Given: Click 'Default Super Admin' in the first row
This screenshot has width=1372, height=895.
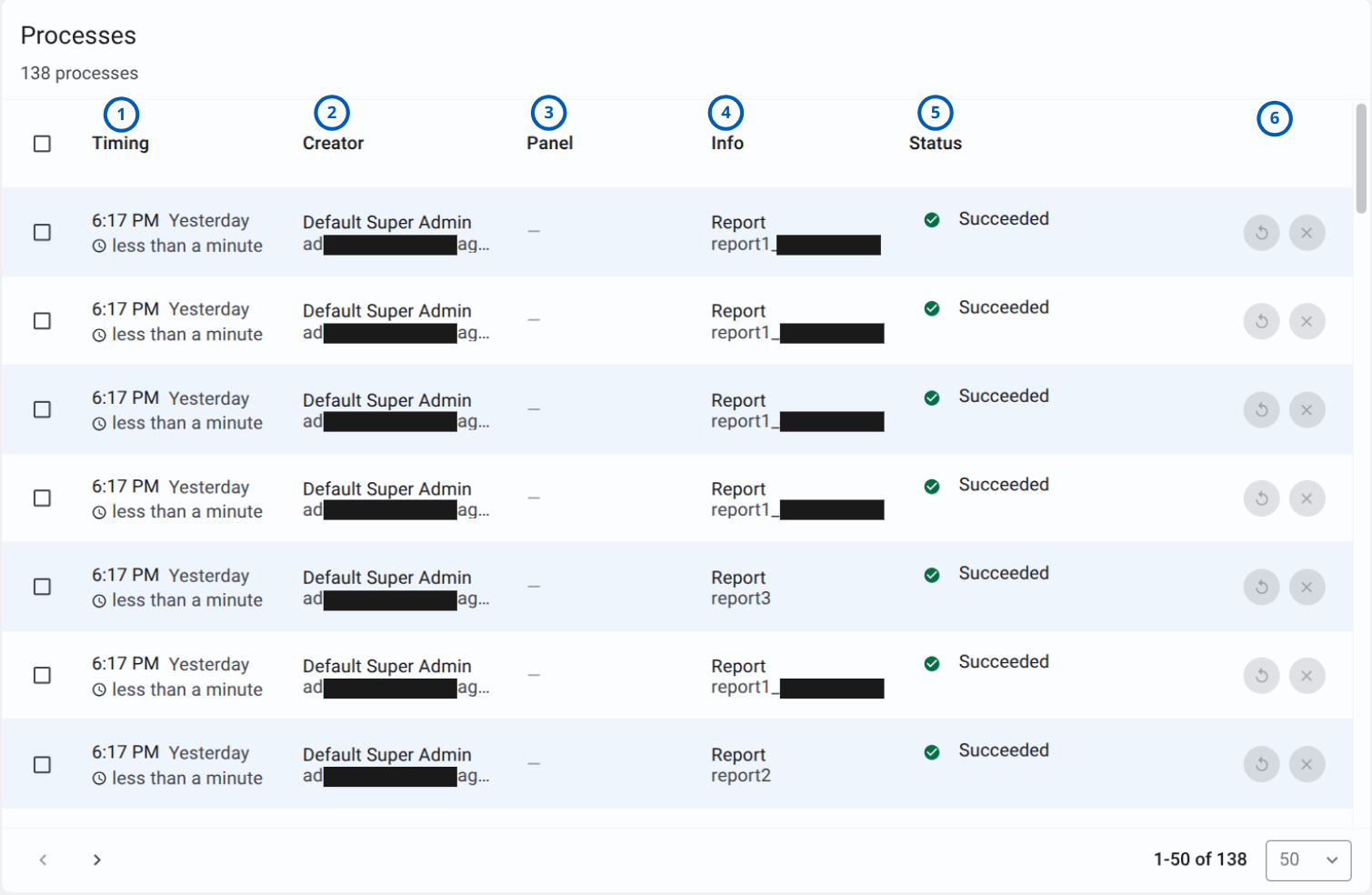Looking at the screenshot, I should tap(387, 222).
